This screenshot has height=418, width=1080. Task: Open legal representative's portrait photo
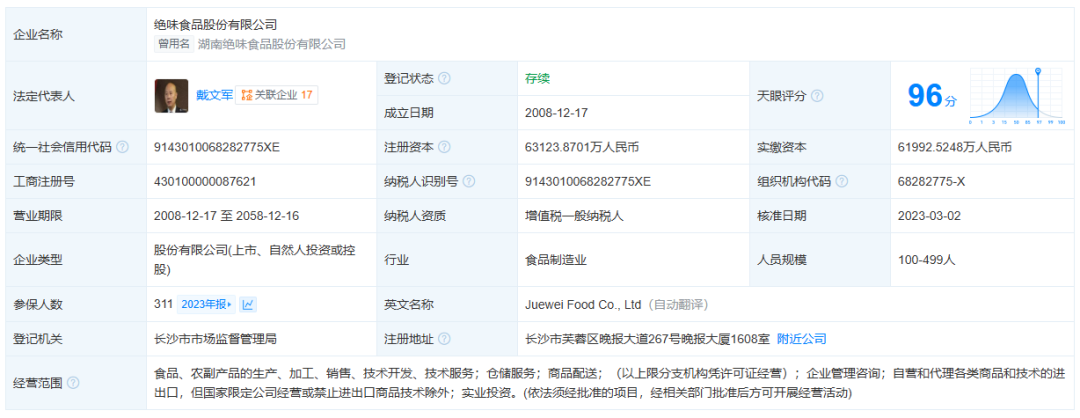coord(172,96)
